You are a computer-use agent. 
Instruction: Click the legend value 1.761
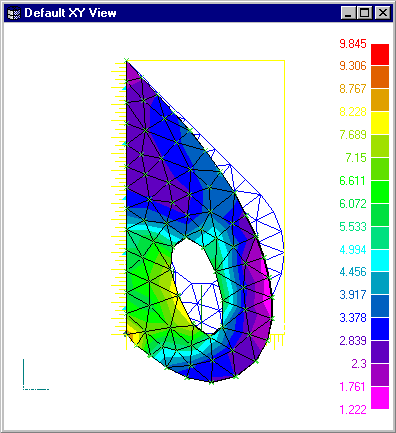(x=353, y=387)
